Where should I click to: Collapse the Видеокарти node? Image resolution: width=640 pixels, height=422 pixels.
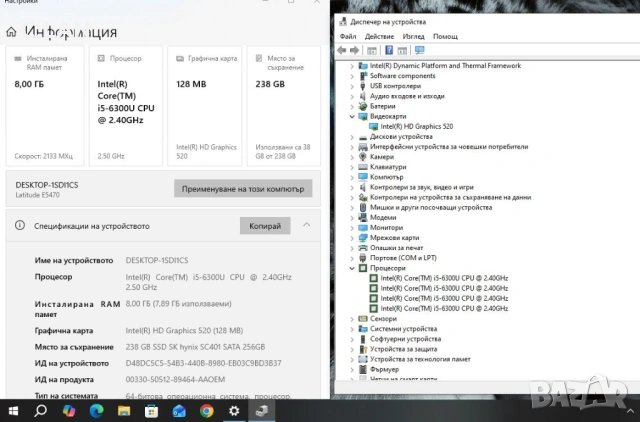tap(352, 117)
